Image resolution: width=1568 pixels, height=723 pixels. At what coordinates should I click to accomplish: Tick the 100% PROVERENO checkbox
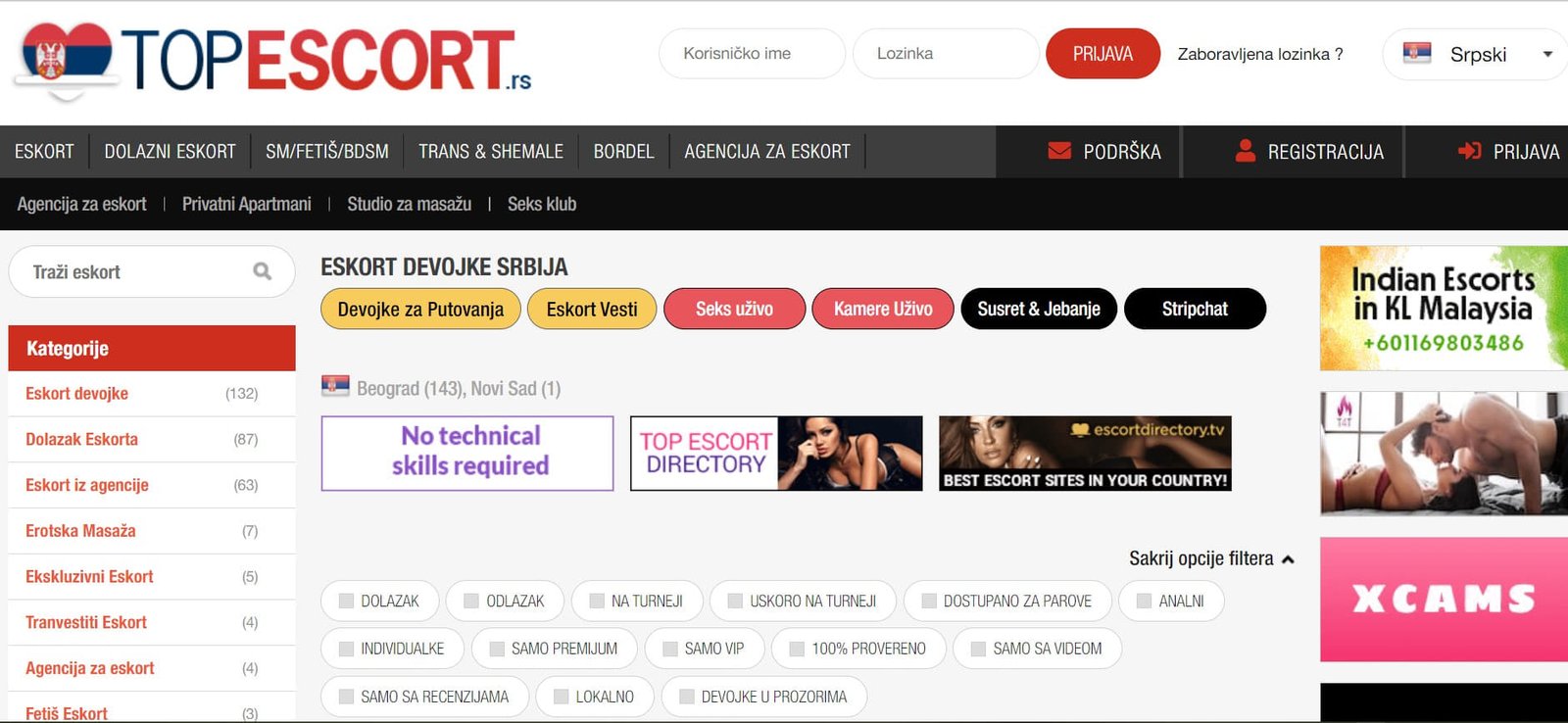pyautogui.click(x=797, y=649)
